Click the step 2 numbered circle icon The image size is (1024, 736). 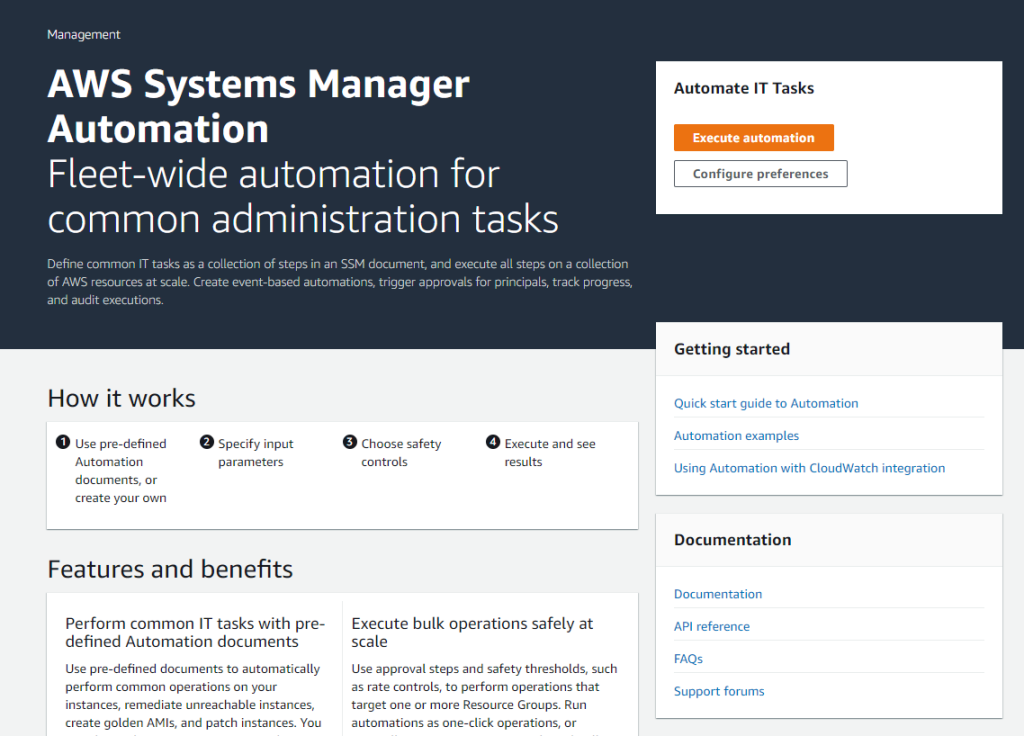pos(207,443)
